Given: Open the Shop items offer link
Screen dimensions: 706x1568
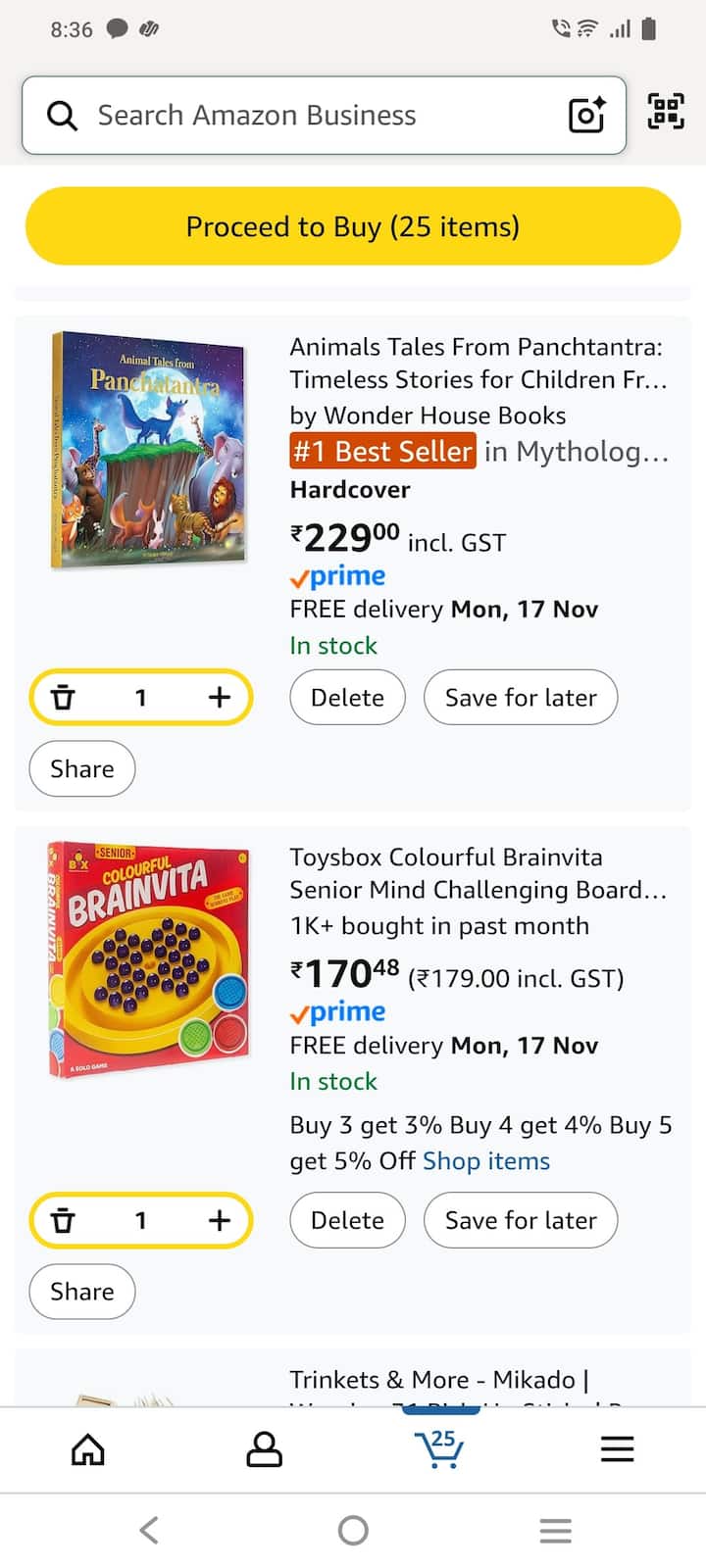Looking at the screenshot, I should pyautogui.click(x=486, y=1161).
